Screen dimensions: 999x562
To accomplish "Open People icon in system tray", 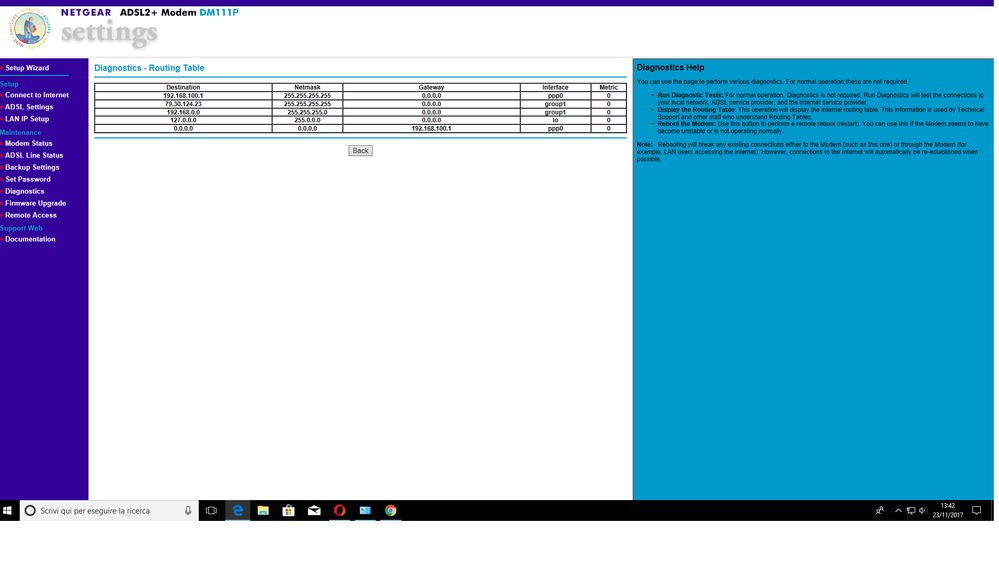I will pos(880,510).
